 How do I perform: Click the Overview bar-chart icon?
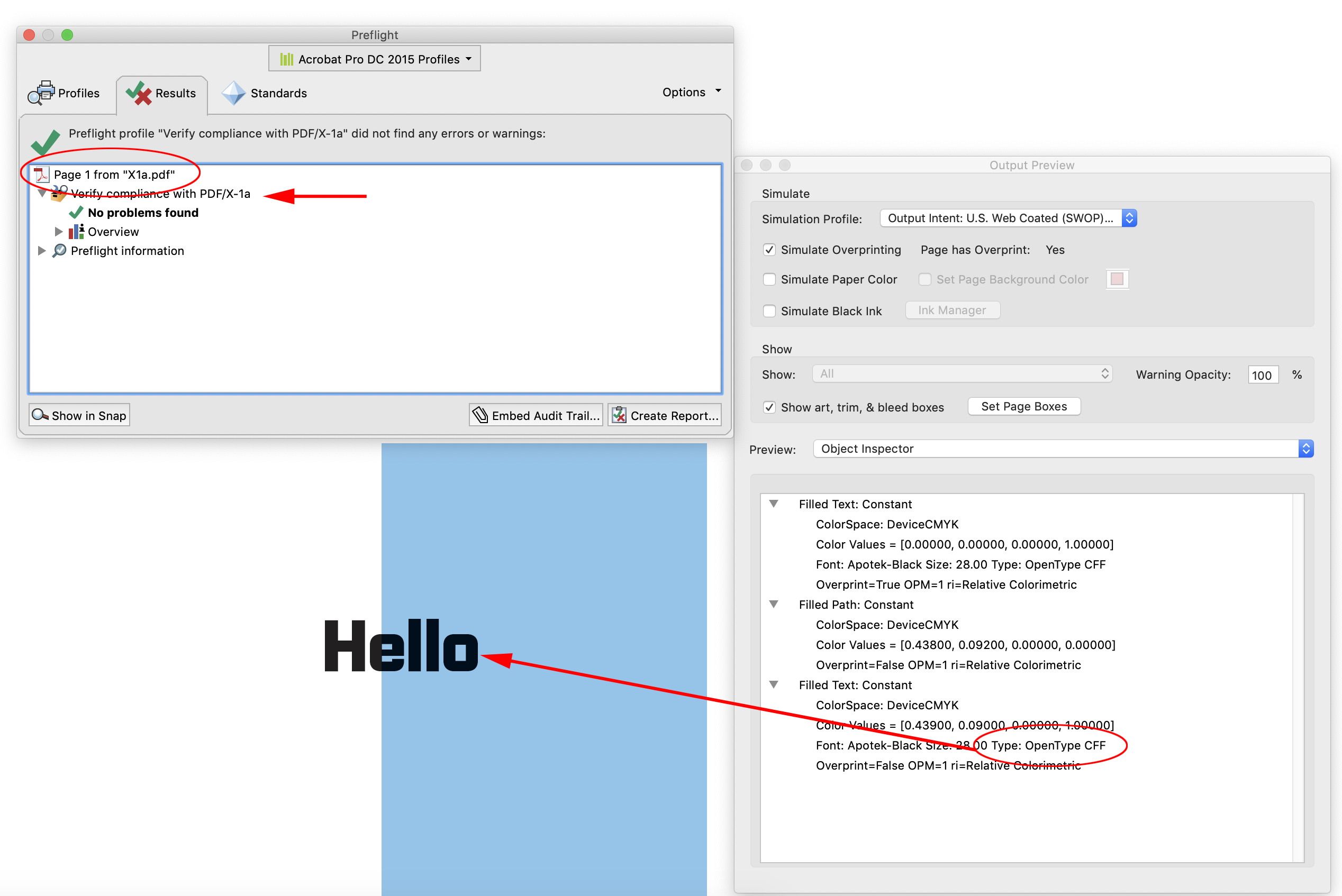click(x=76, y=232)
